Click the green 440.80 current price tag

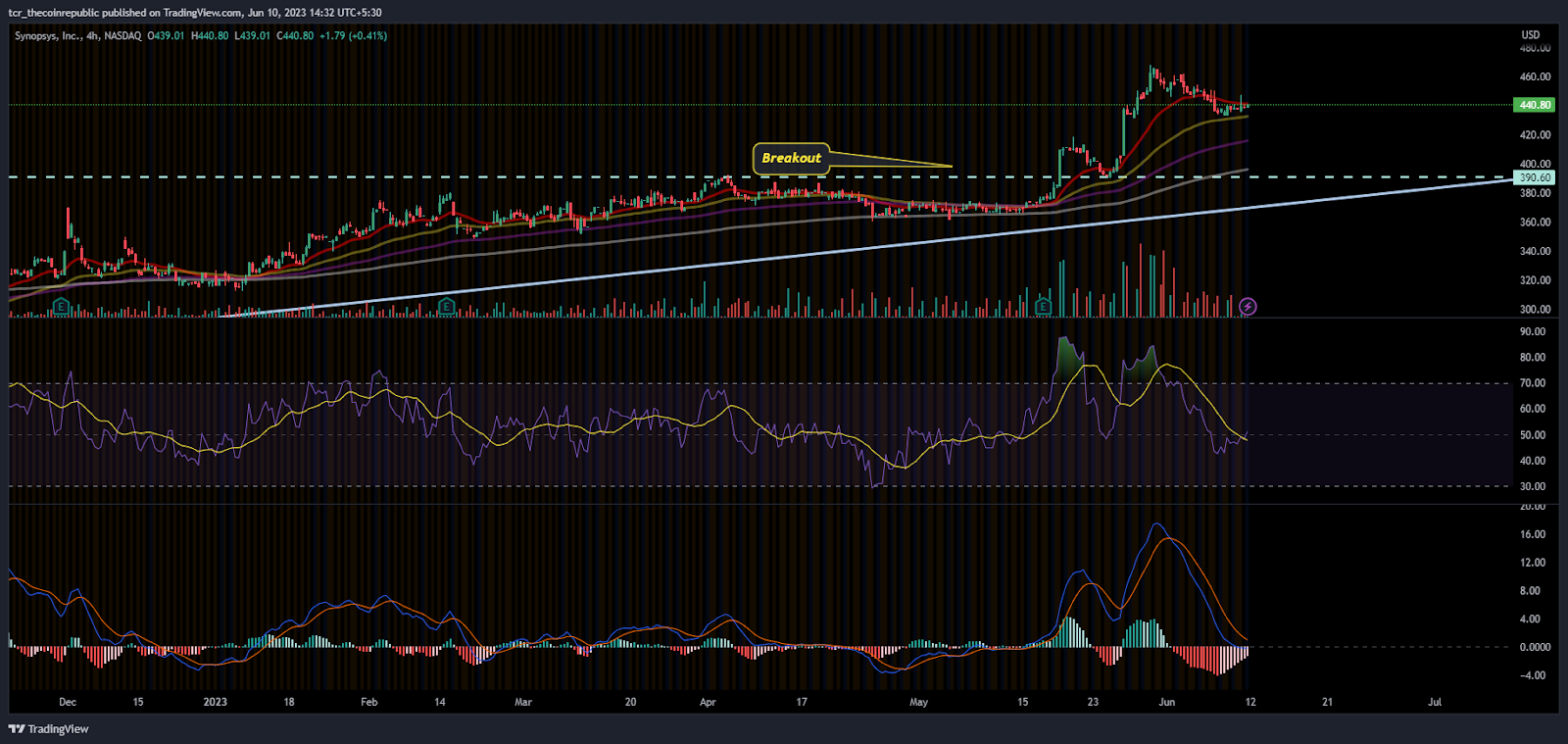(x=1535, y=105)
